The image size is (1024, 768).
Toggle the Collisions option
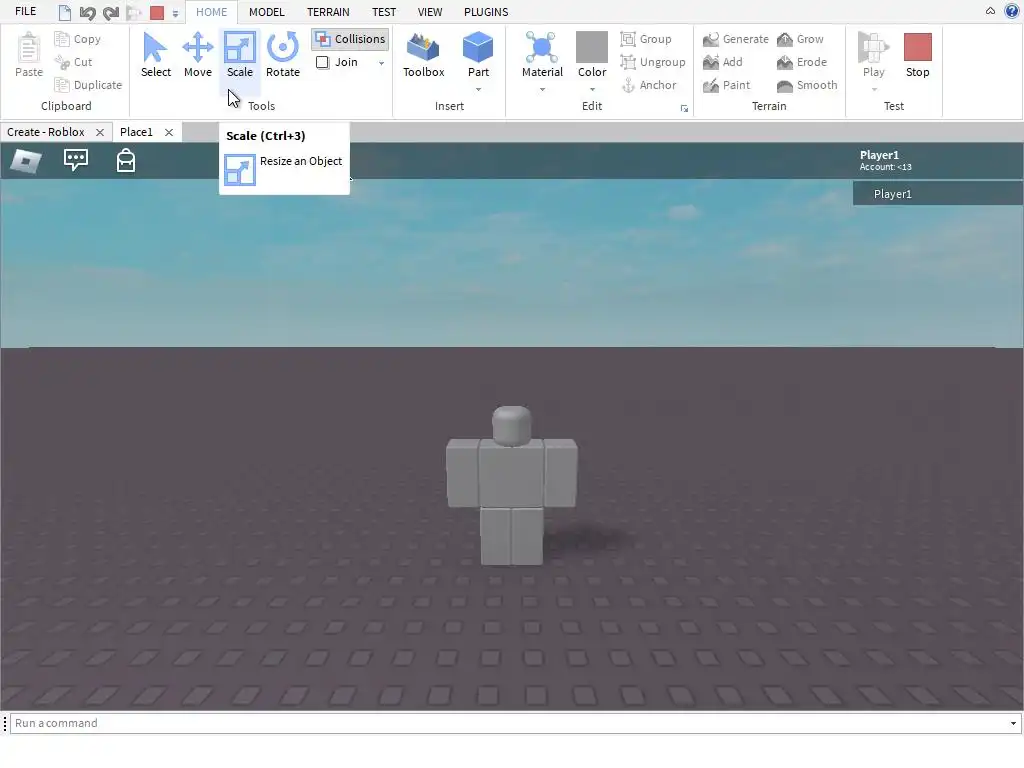tap(350, 39)
